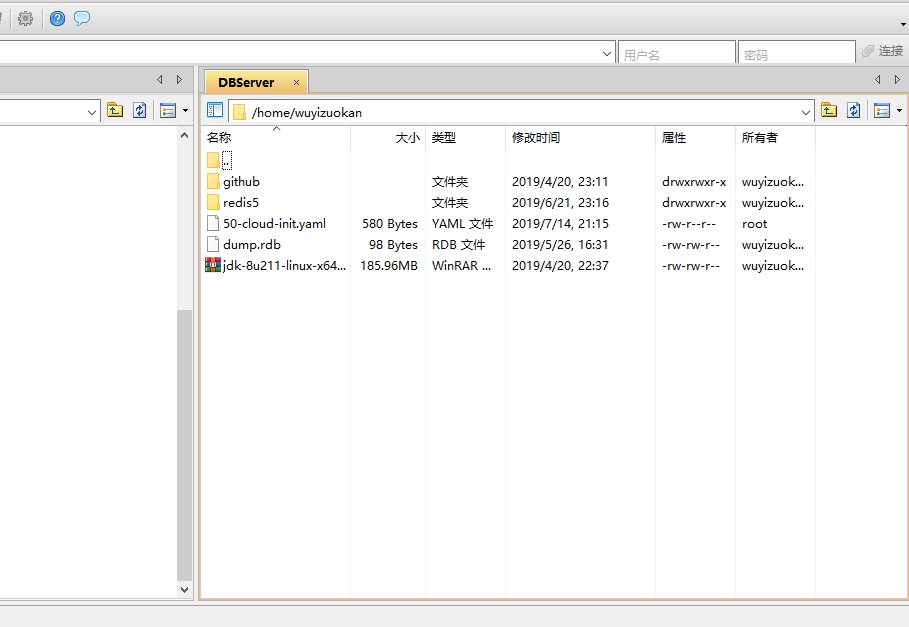This screenshot has height=627, width=909.
Task: Open view mode icon in DBServer pane
Action: 882,110
